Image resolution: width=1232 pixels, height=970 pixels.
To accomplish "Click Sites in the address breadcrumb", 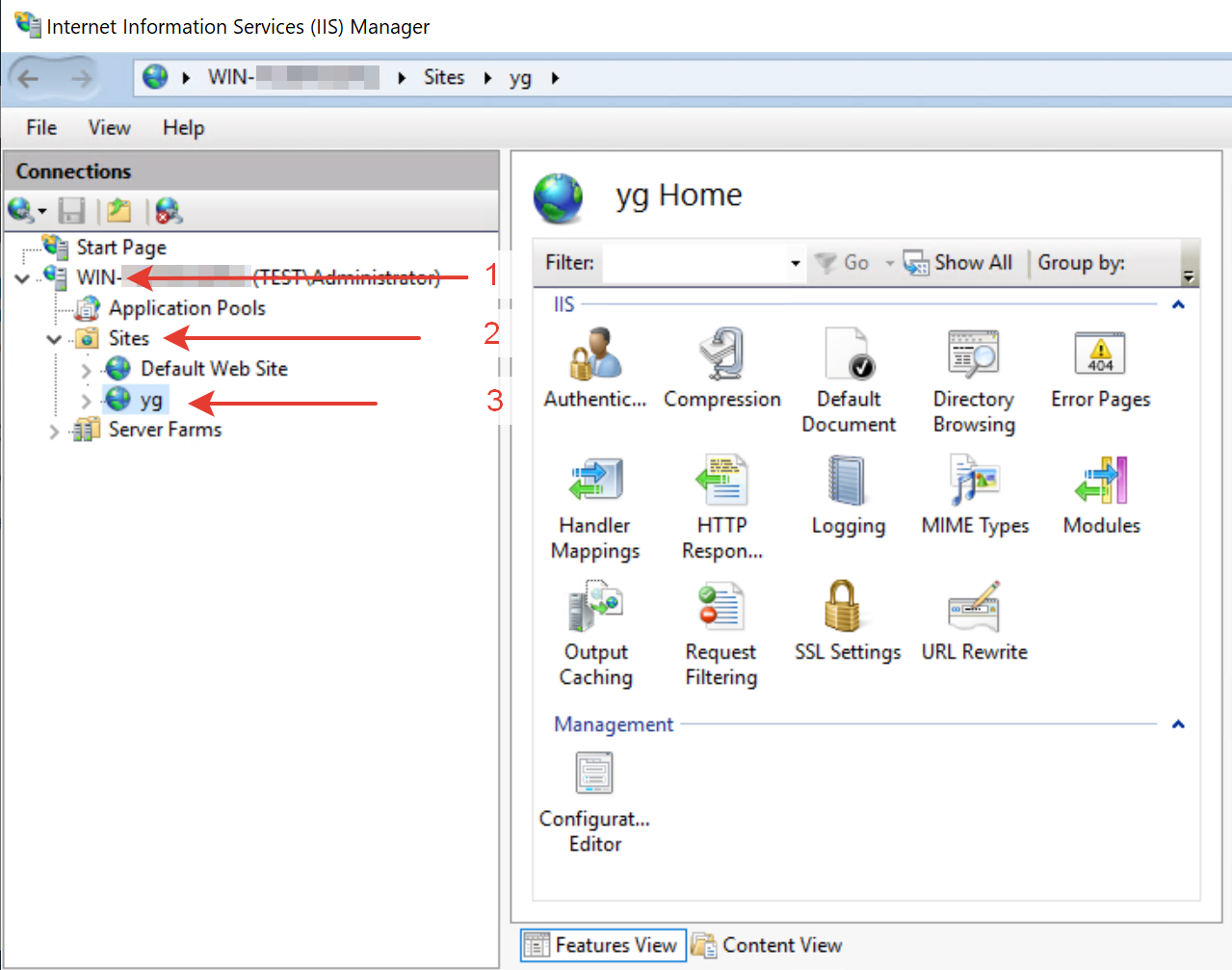I will coord(444,77).
